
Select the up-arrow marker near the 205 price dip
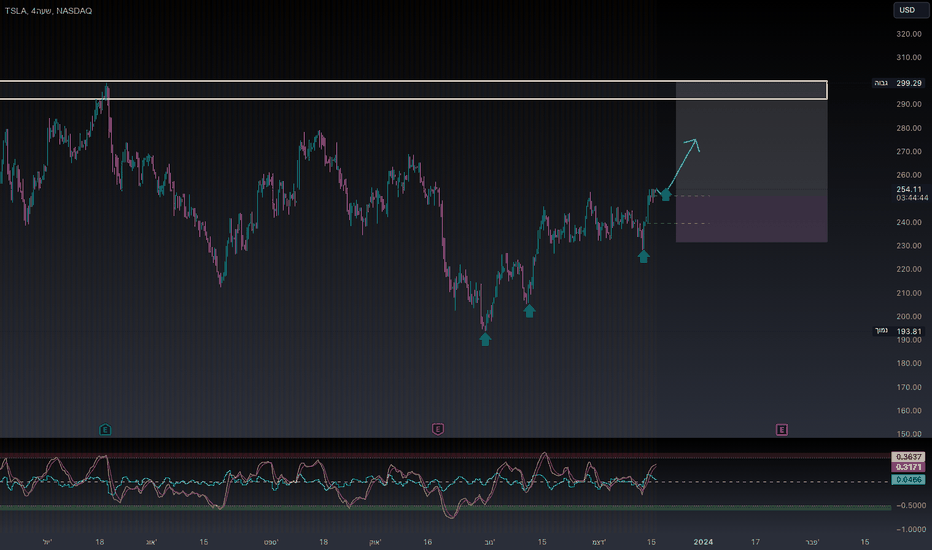tap(529, 310)
